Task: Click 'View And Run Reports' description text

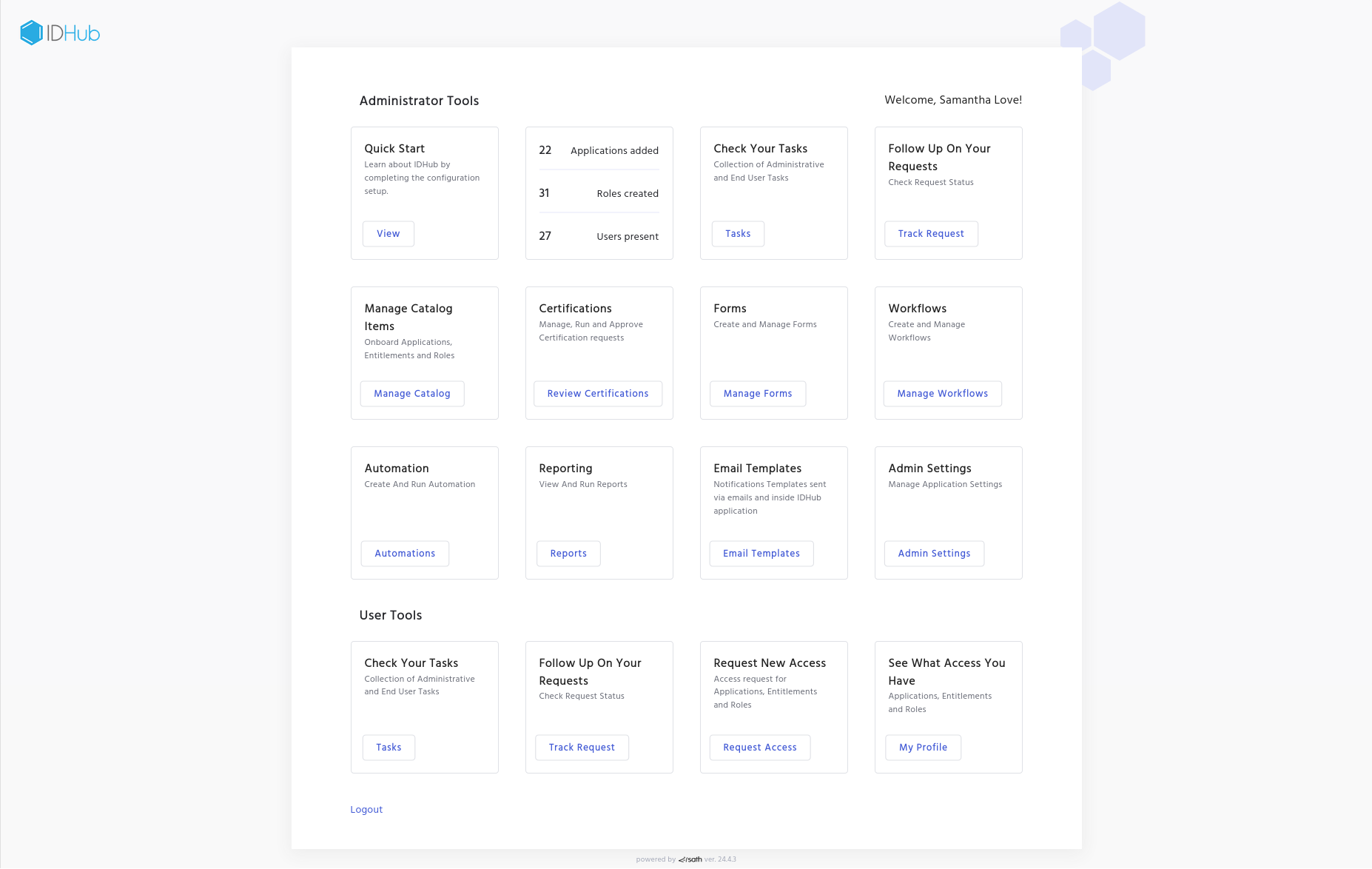Action: (583, 484)
